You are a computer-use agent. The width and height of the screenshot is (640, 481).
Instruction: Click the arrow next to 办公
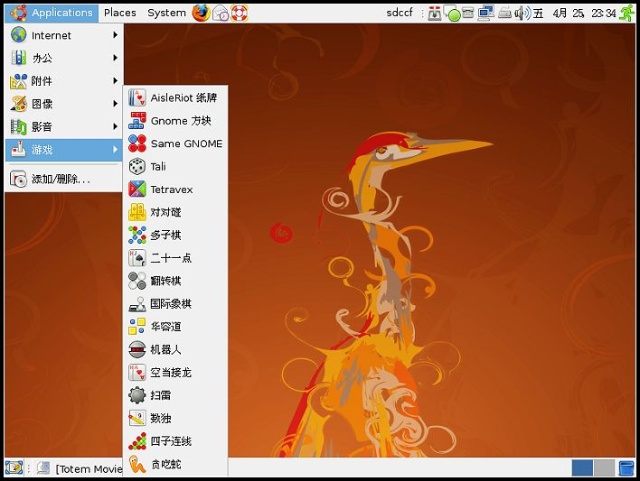pyautogui.click(x=116, y=58)
